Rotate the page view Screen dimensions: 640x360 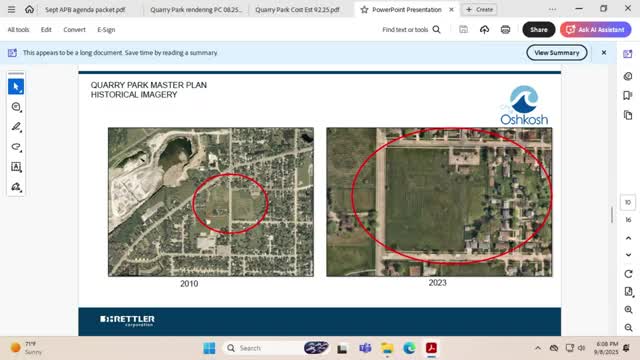[628, 274]
